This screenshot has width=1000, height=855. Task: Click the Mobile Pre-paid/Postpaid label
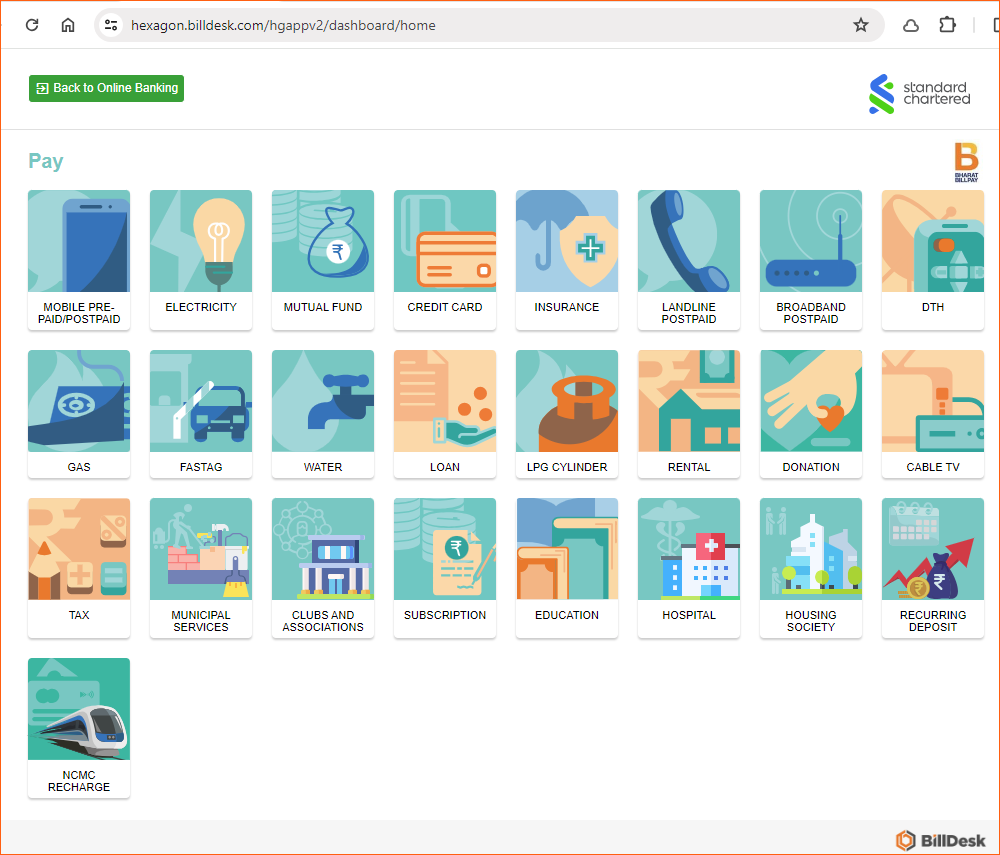(81, 313)
